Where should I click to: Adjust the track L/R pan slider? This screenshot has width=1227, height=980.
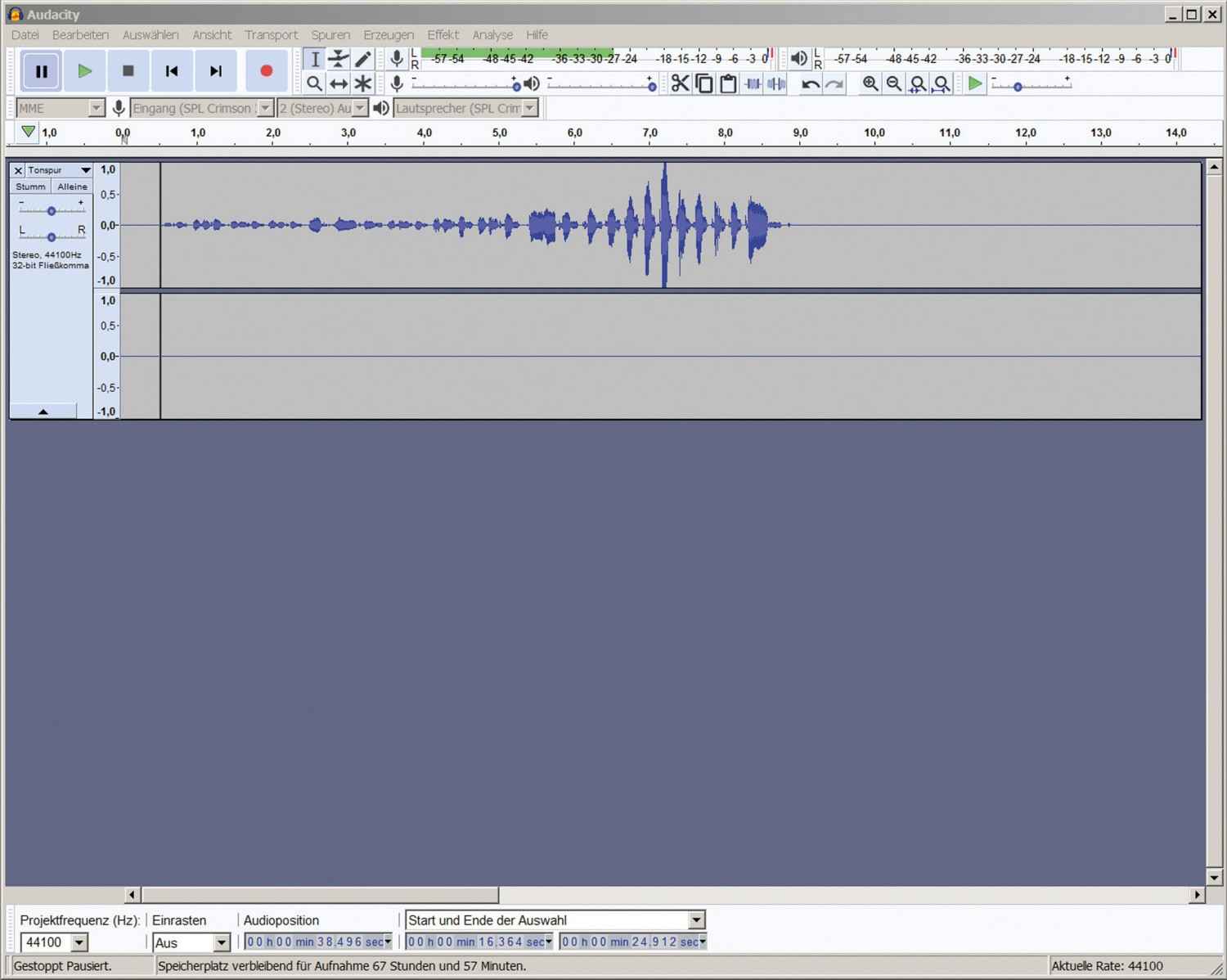click(51, 237)
